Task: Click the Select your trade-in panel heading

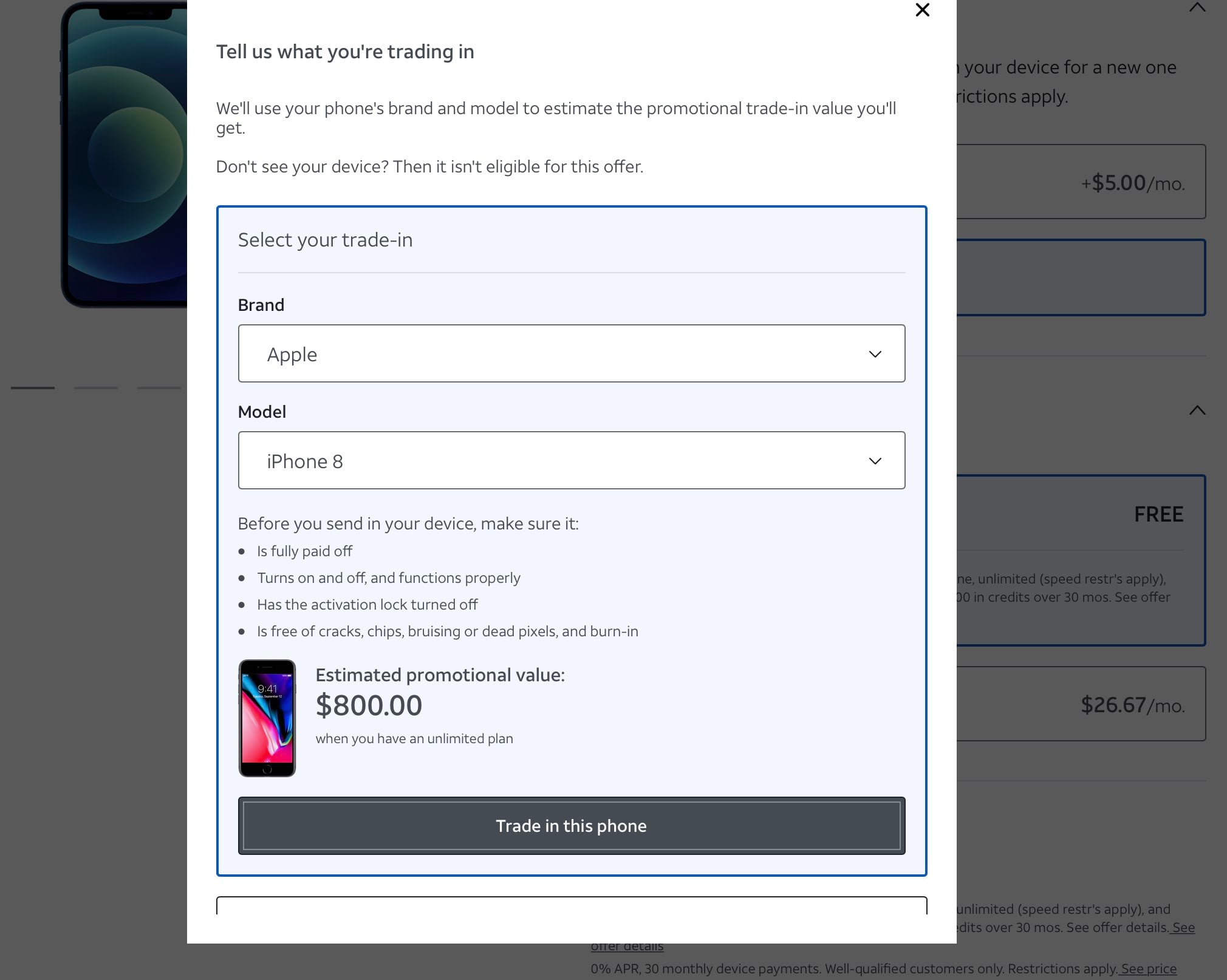Action: click(325, 240)
